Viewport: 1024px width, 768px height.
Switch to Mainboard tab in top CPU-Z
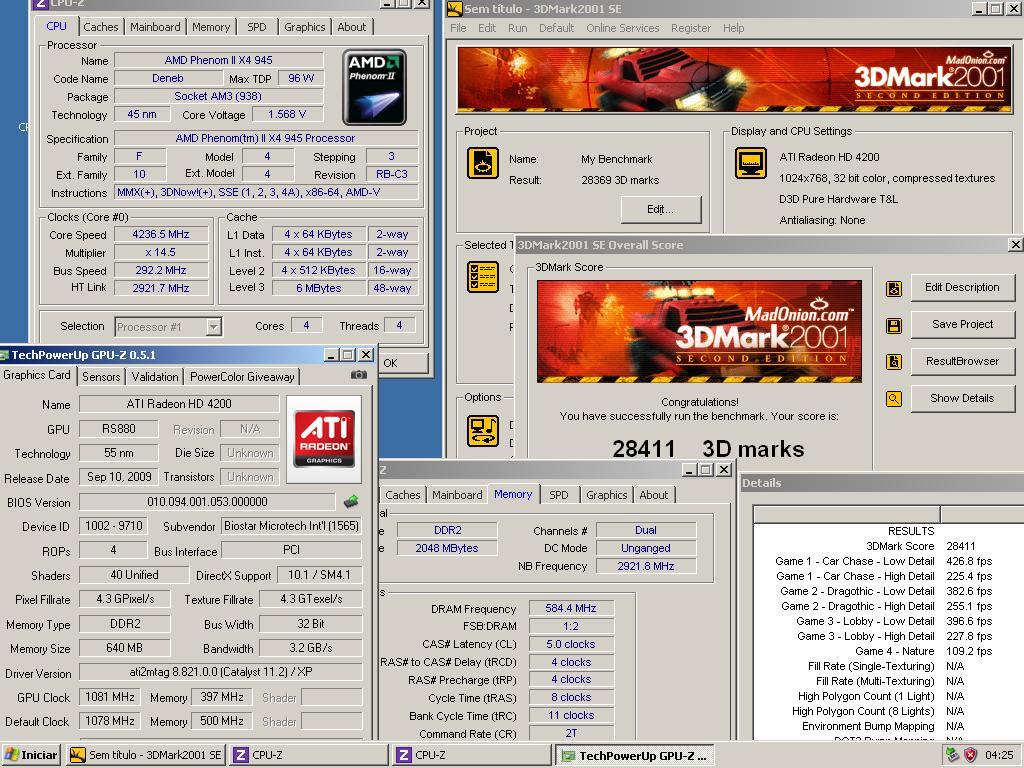pyautogui.click(x=155, y=27)
